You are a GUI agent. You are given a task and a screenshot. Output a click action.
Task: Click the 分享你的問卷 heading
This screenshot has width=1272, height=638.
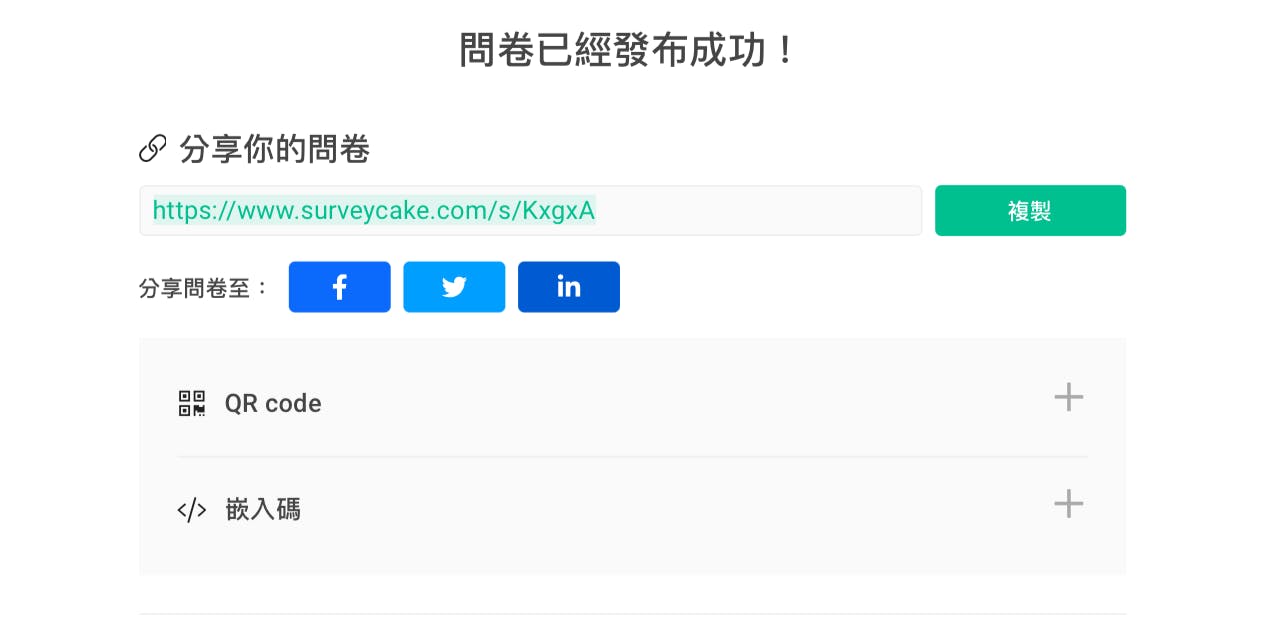[x=275, y=150]
